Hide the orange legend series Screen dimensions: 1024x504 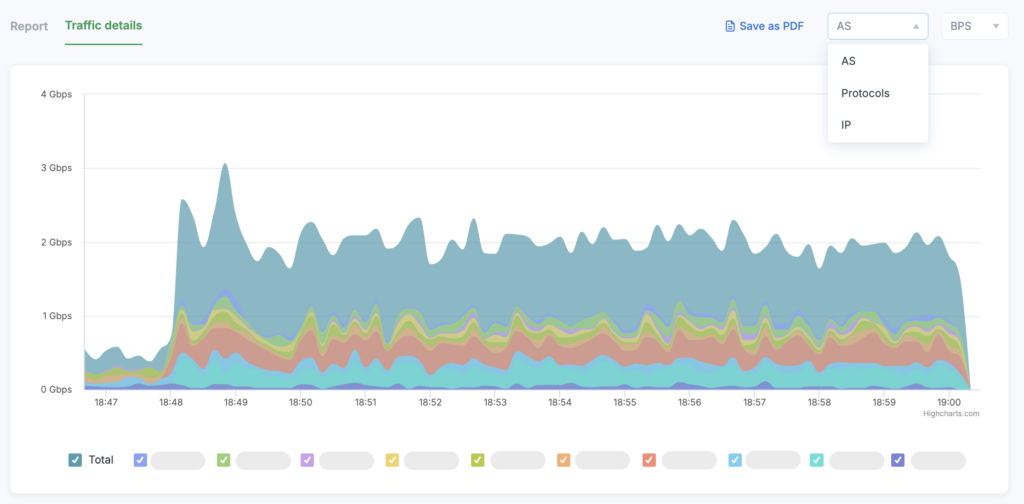[x=563, y=460]
